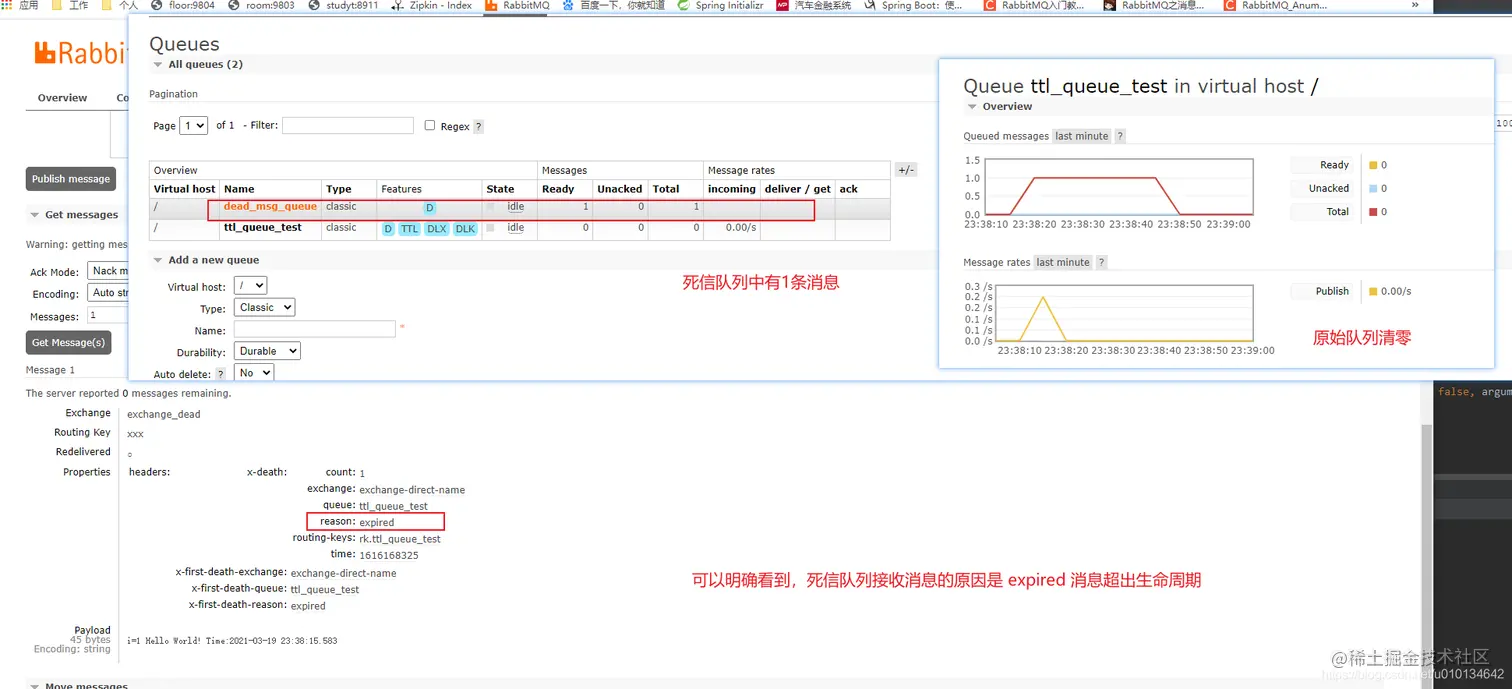Enable the Regex filter checkbox

pos(430,126)
